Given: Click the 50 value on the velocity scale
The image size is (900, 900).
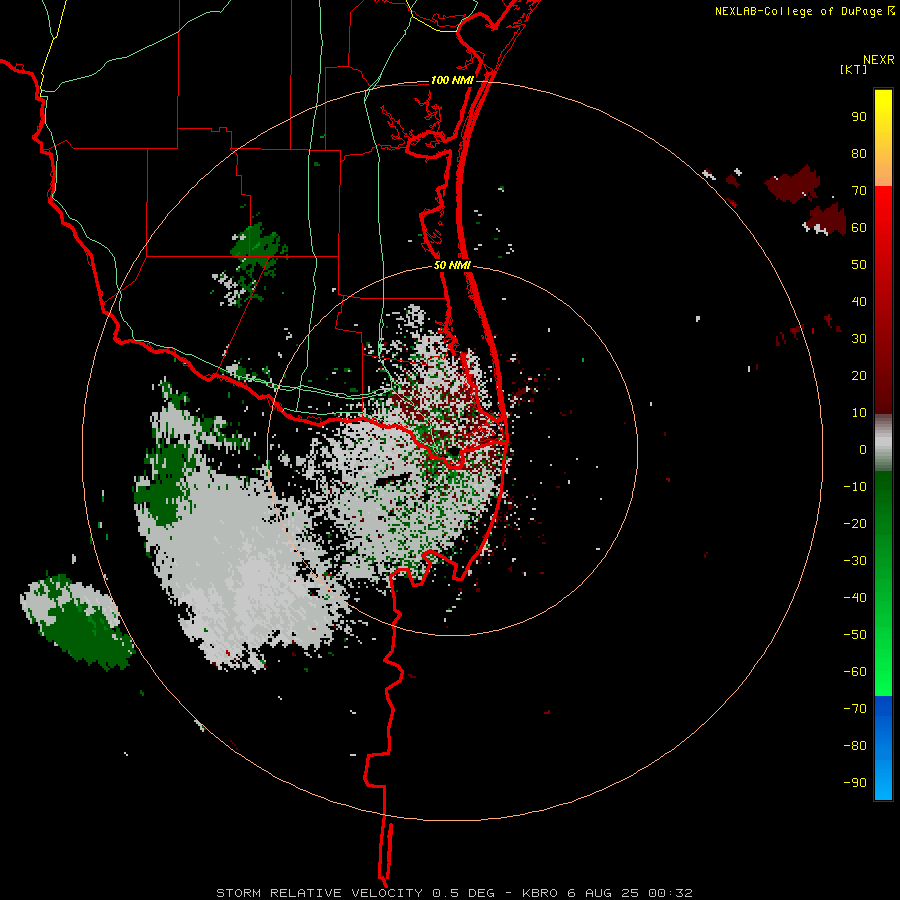Looking at the screenshot, I should click(859, 265).
